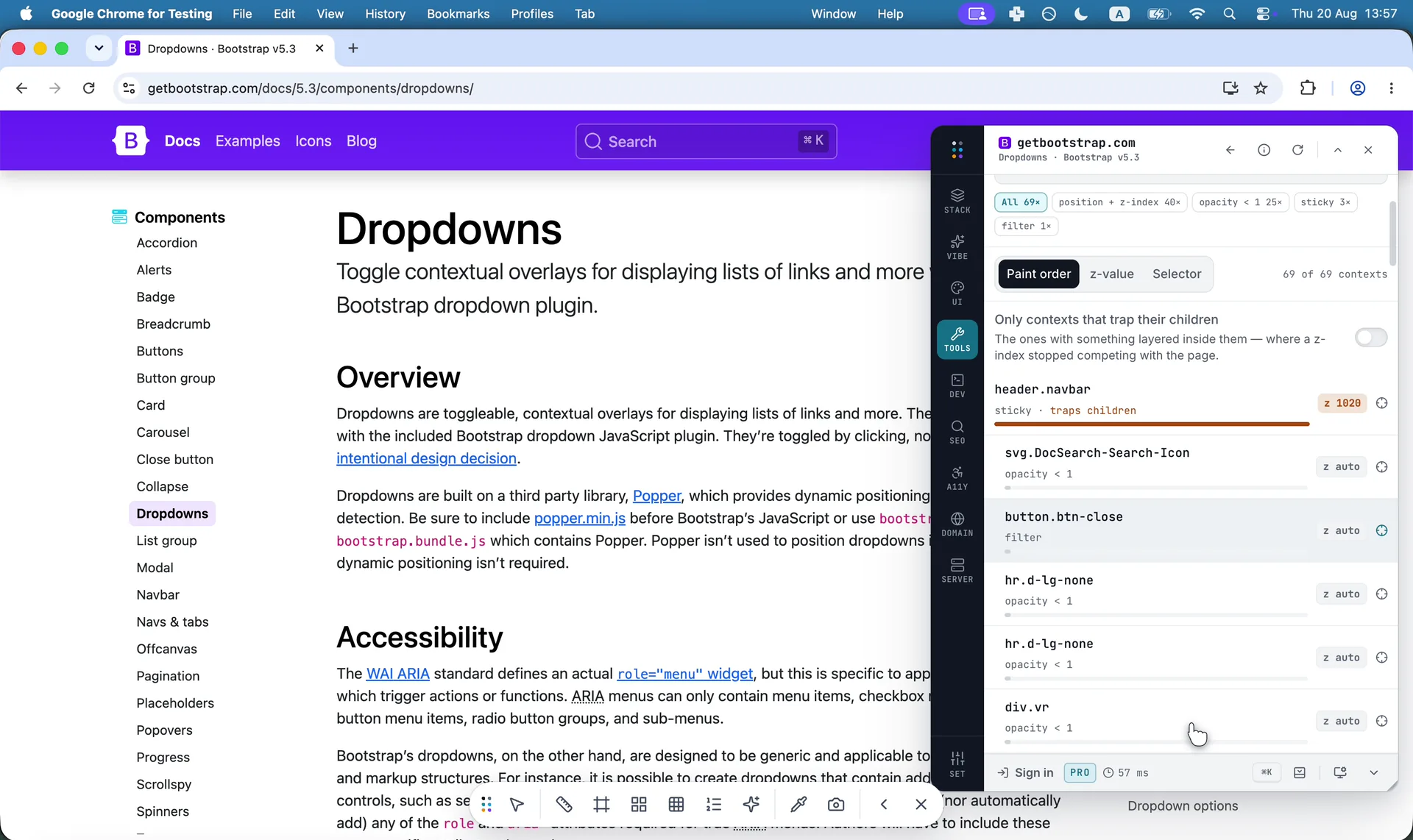
Task: Open the SEO section in the sidebar
Action: point(957,432)
